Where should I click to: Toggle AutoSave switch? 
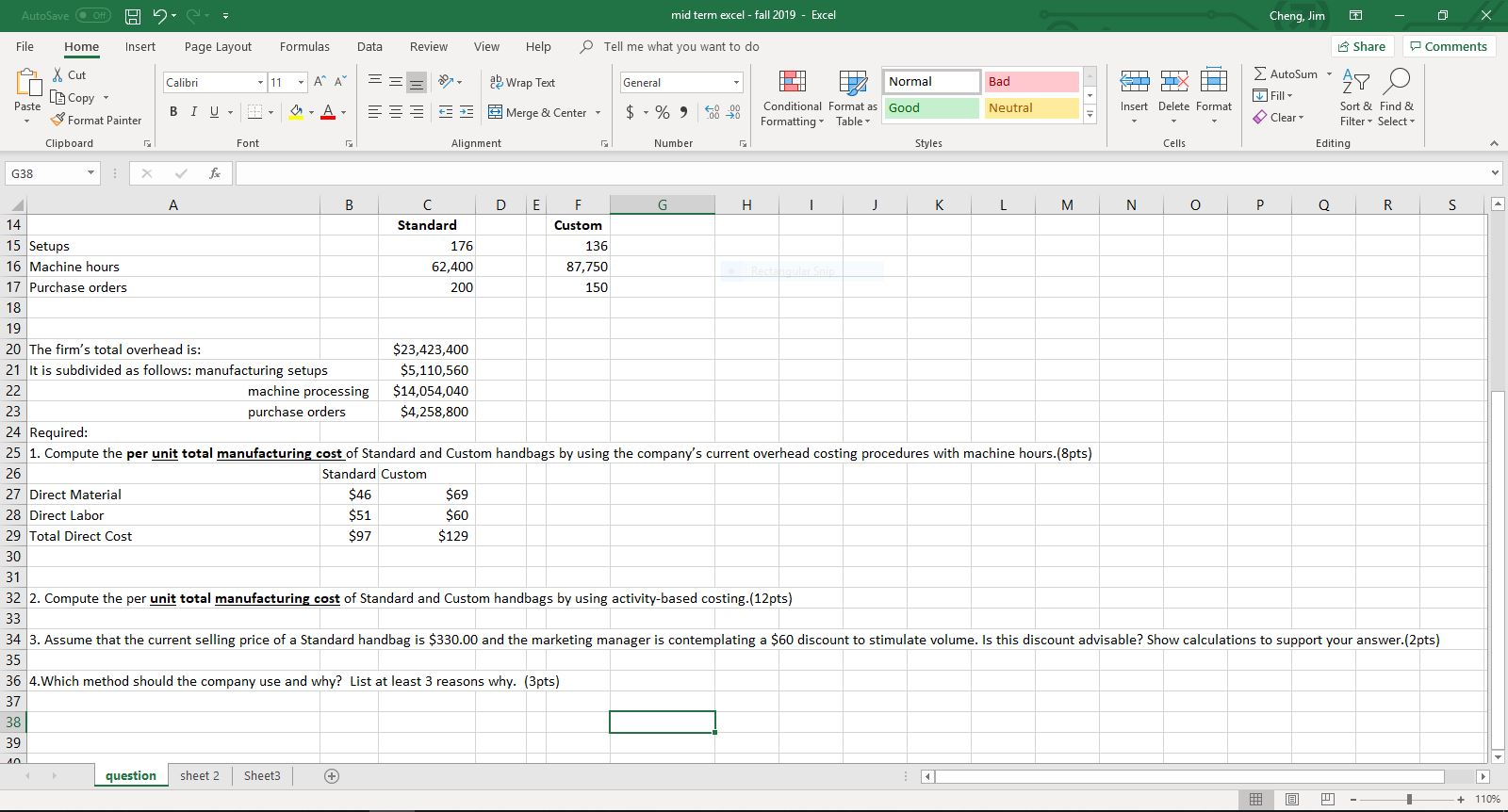tap(91, 16)
